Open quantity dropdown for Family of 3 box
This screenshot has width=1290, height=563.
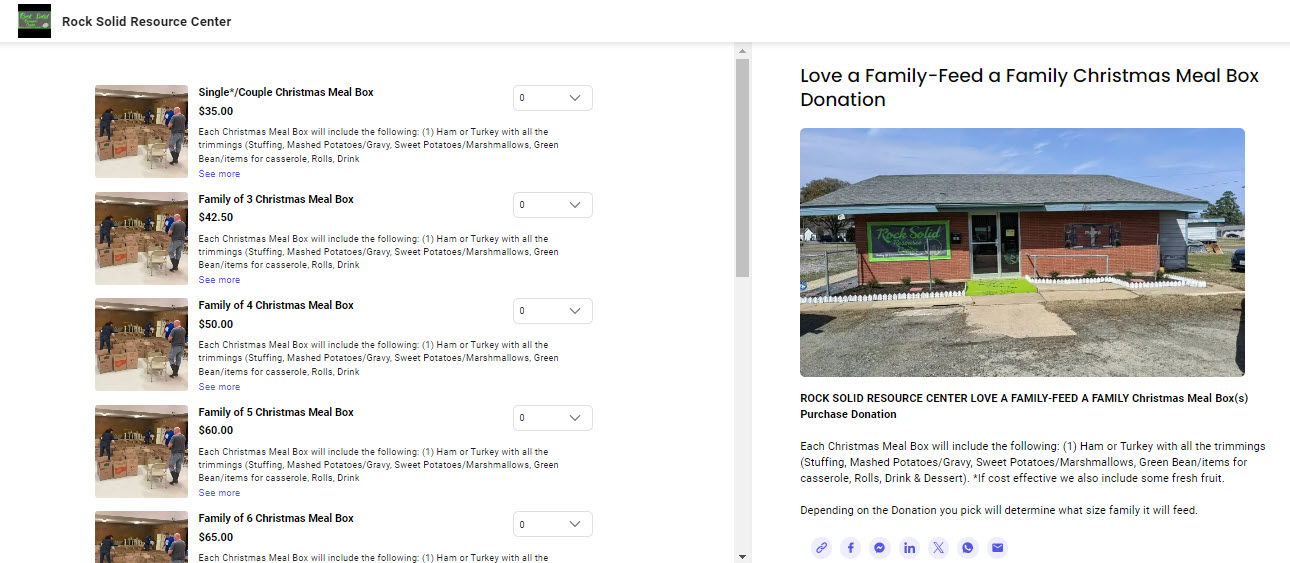[553, 205]
